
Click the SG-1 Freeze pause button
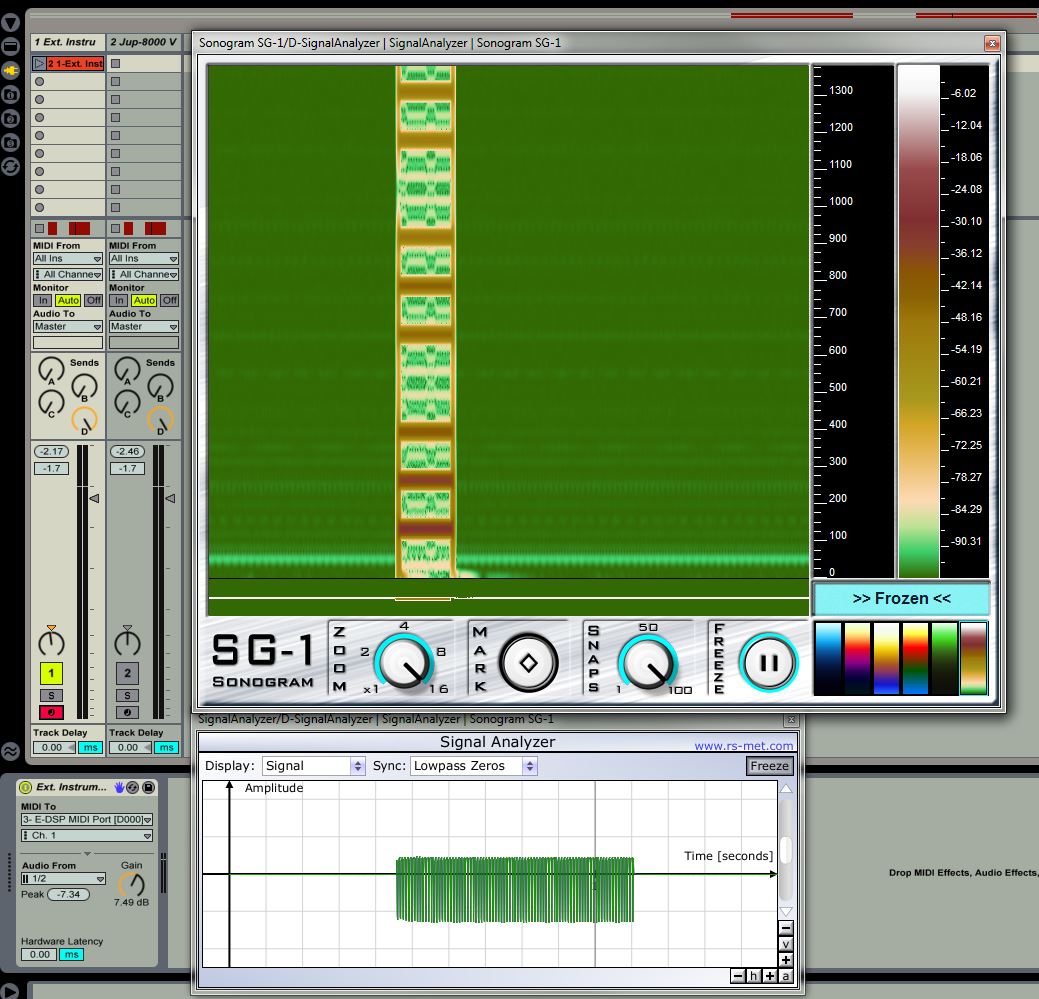click(769, 662)
